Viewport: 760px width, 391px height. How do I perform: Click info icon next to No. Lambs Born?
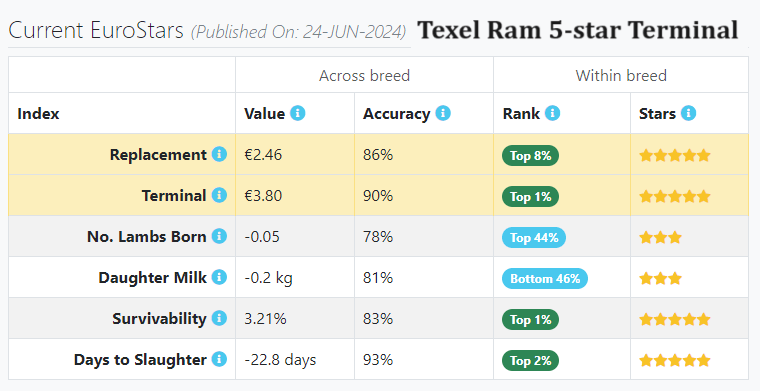click(x=219, y=236)
